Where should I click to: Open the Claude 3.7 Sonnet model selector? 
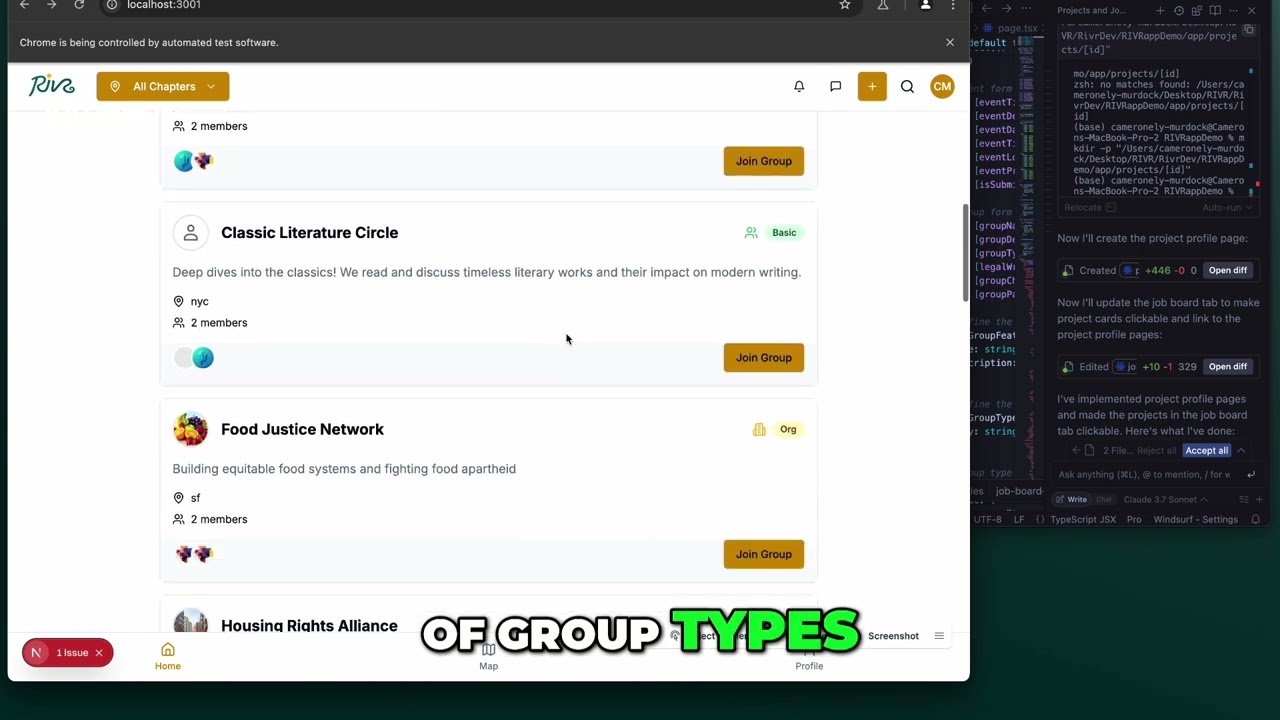pyautogui.click(x=1166, y=499)
